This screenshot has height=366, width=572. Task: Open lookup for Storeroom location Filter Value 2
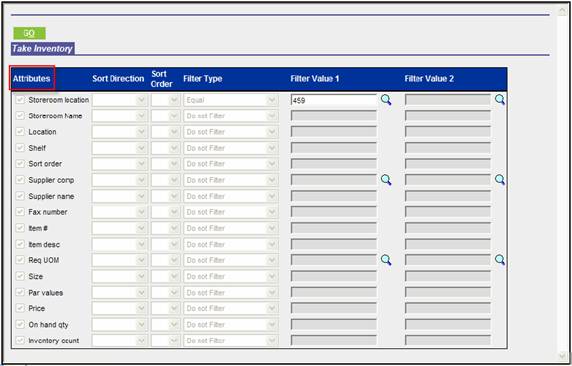point(500,100)
